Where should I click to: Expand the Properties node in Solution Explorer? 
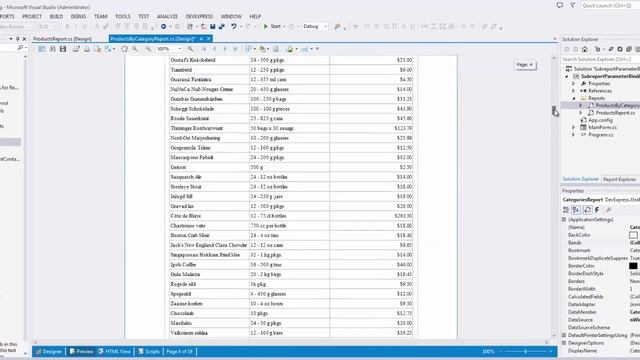[574, 84]
